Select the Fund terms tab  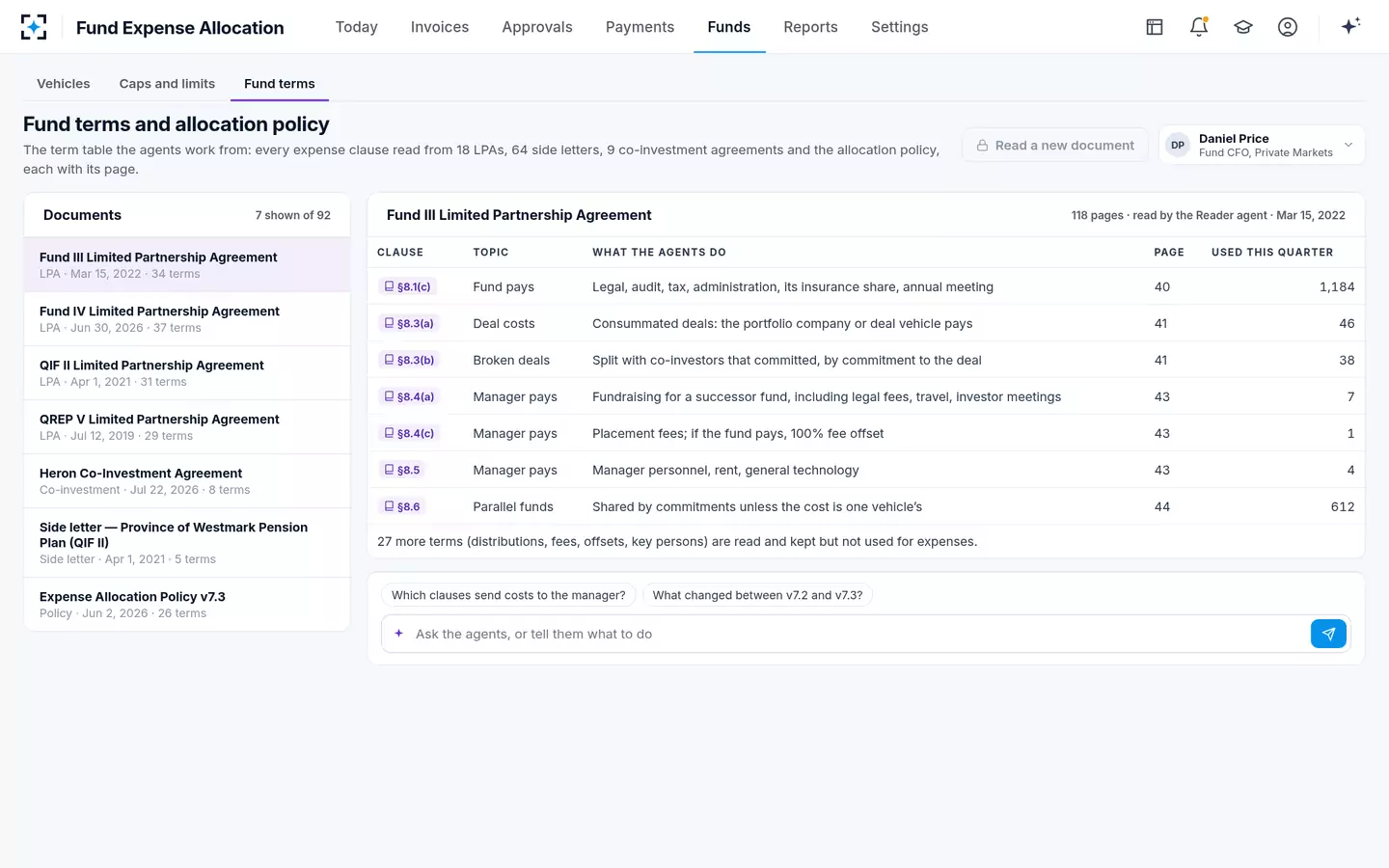[280, 84]
